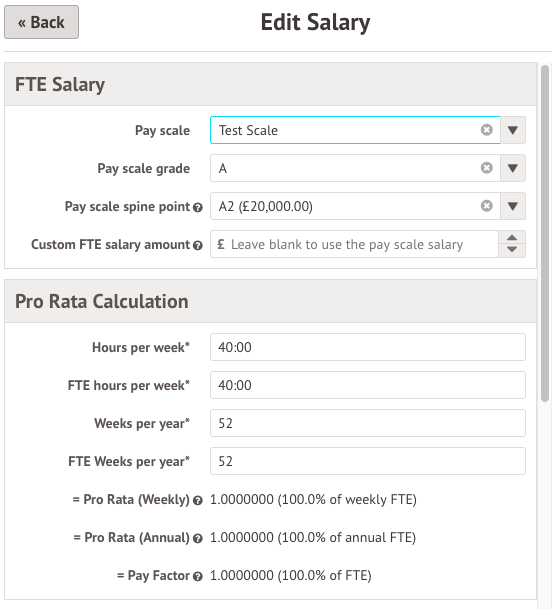557x609 pixels.
Task: Clear the pay scale grade A value
Action: [x=486, y=168]
